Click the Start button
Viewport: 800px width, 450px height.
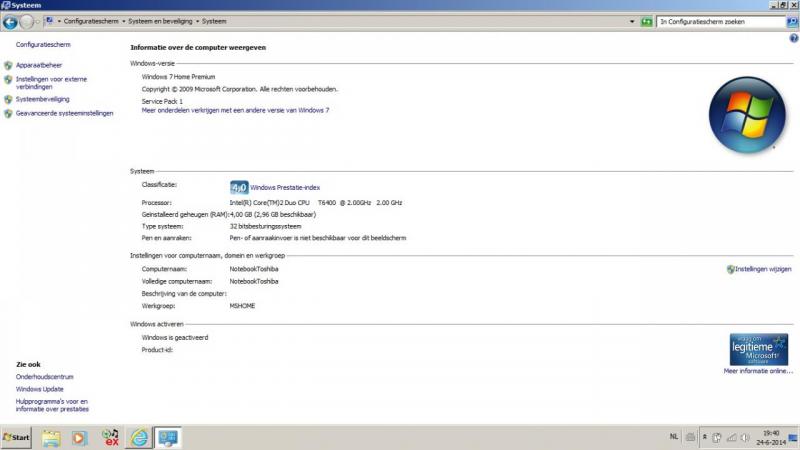click(16, 438)
